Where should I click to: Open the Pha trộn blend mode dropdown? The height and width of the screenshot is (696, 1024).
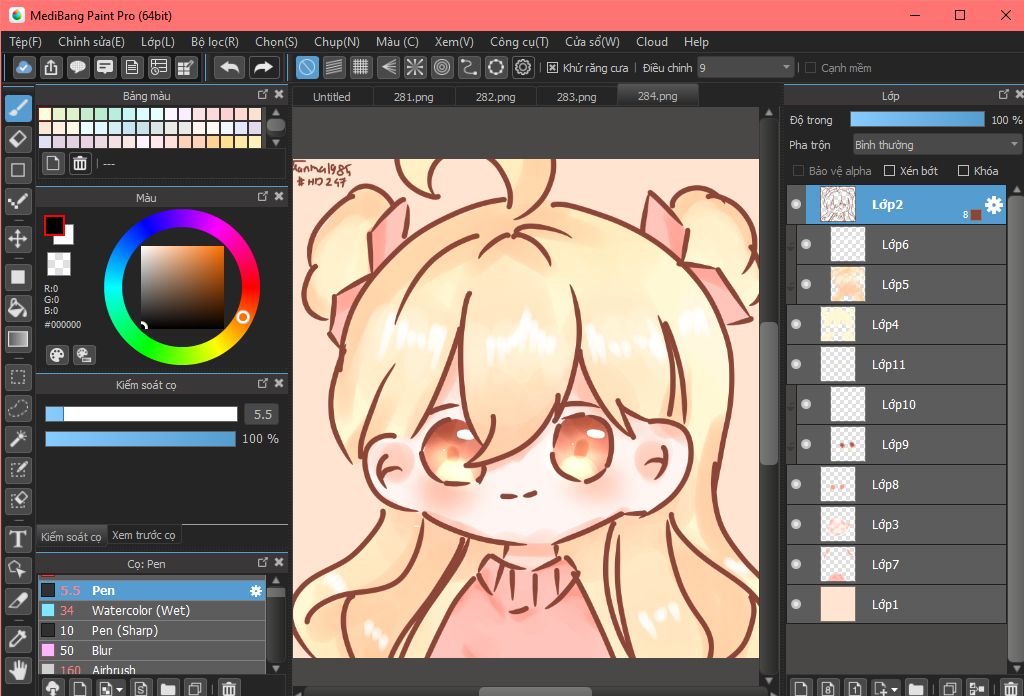[x=936, y=144]
